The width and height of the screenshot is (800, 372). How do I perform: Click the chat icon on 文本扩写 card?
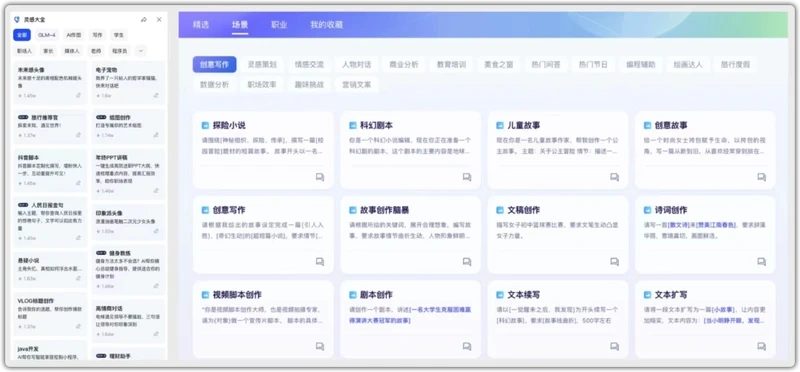tap(761, 346)
